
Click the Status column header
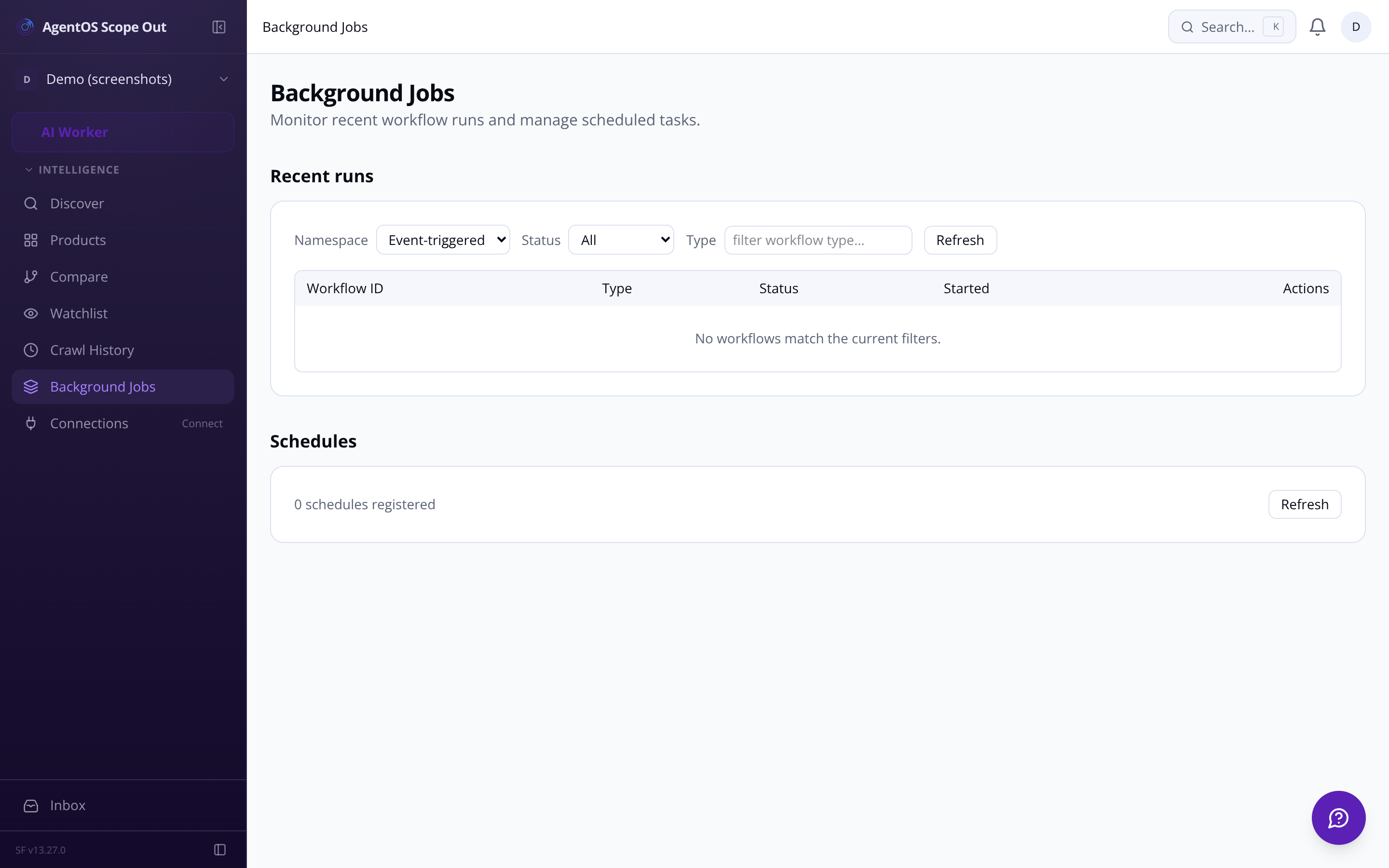pos(778,288)
